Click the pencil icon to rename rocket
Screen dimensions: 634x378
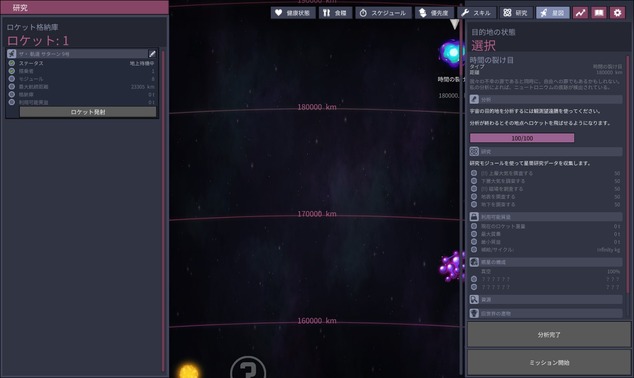[x=152, y=54]
